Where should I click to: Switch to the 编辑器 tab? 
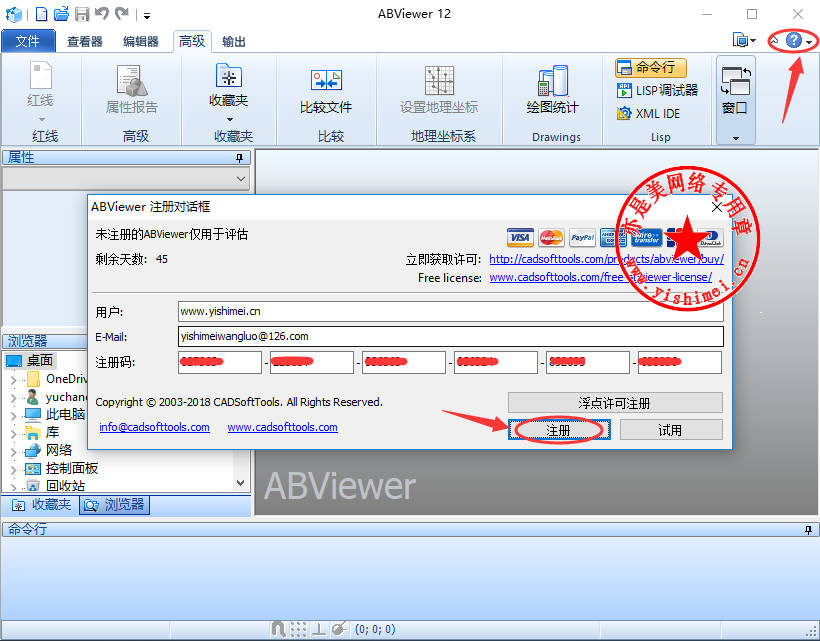pos(141,41)
